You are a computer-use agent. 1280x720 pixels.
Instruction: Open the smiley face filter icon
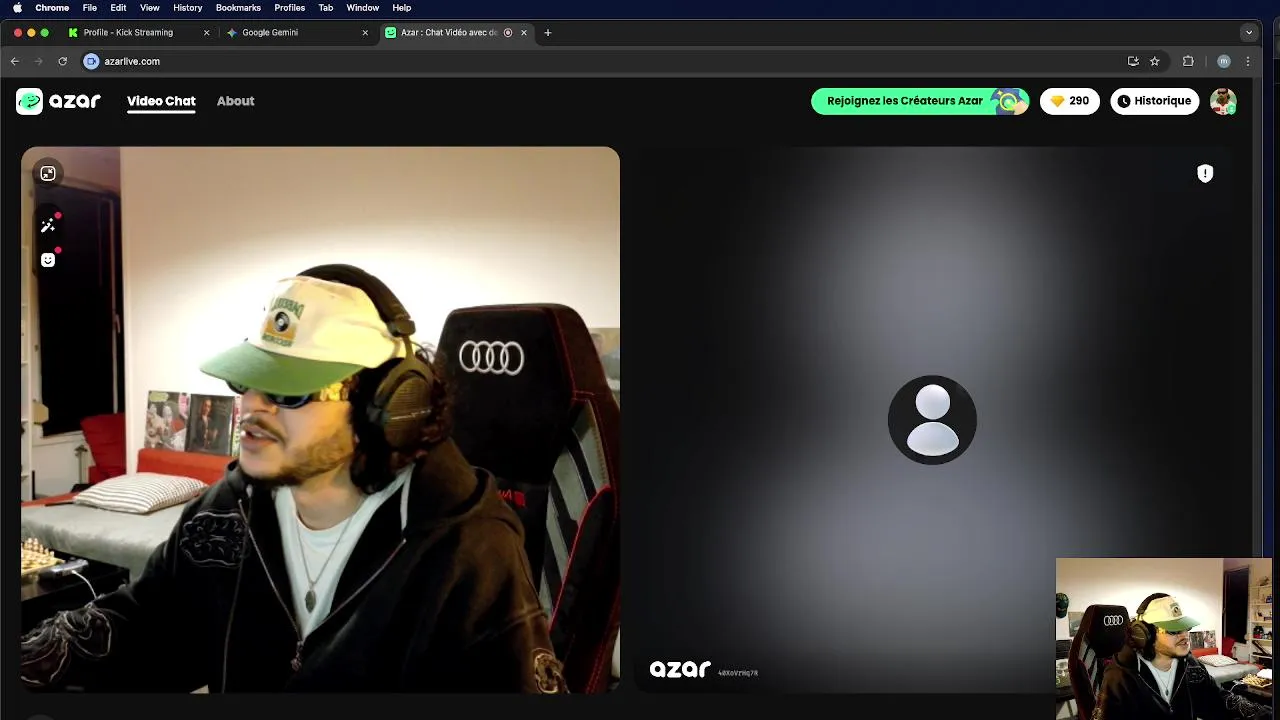(48, 260)
